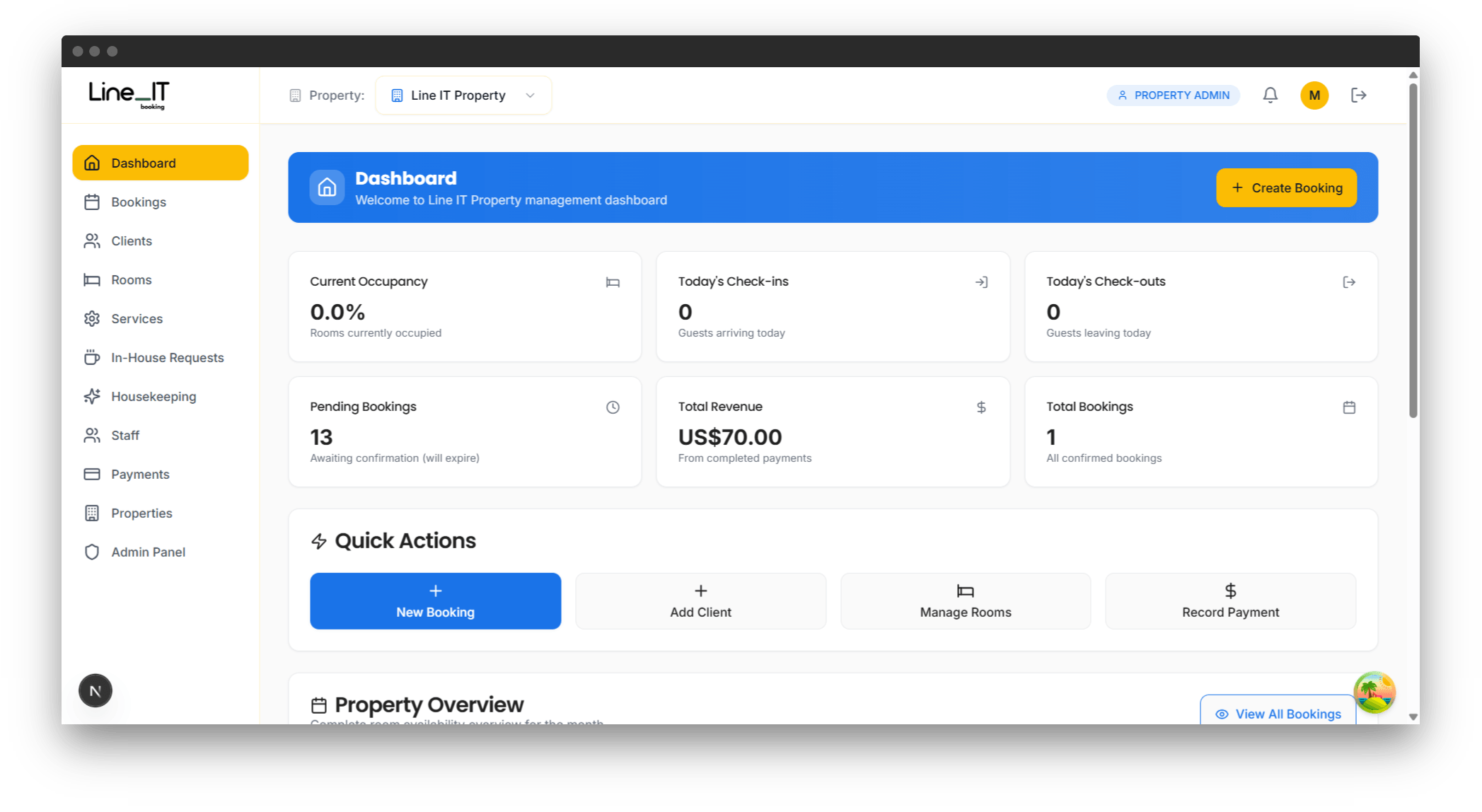Select the Bookings icon in the sidebar
The height and width of the screenshot is (812, 1482).
click(92, 202)
